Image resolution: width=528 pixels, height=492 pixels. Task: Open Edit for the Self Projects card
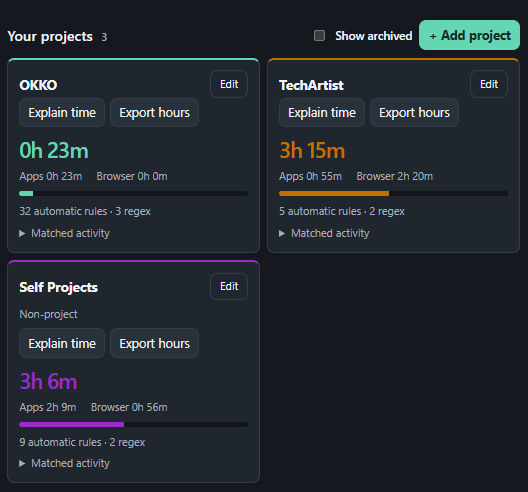229,286
